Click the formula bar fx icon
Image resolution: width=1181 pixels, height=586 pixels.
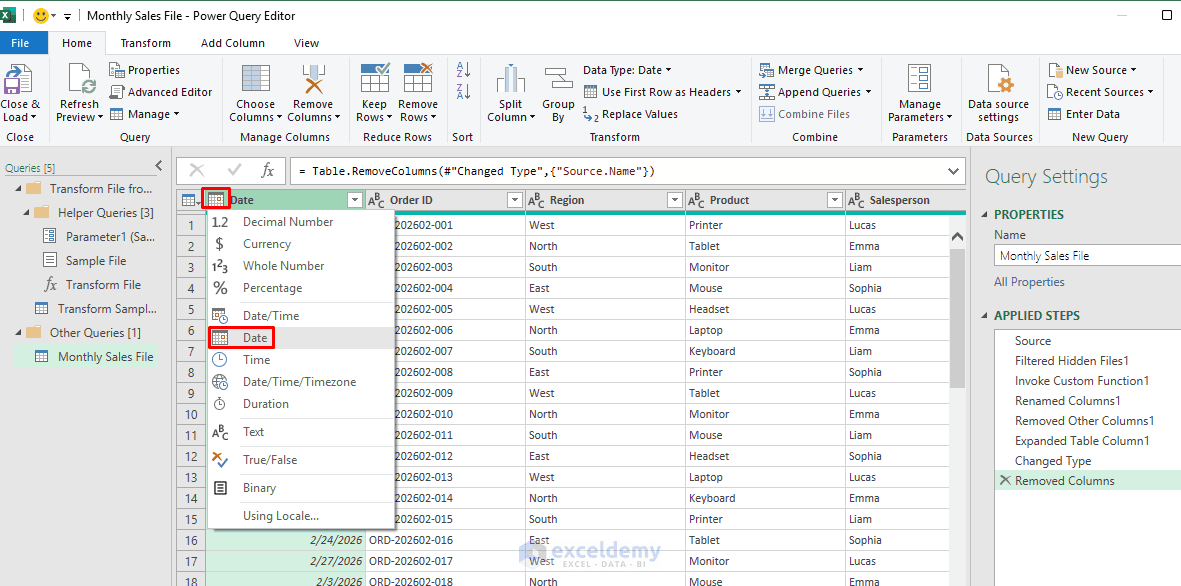click(267, 171)
